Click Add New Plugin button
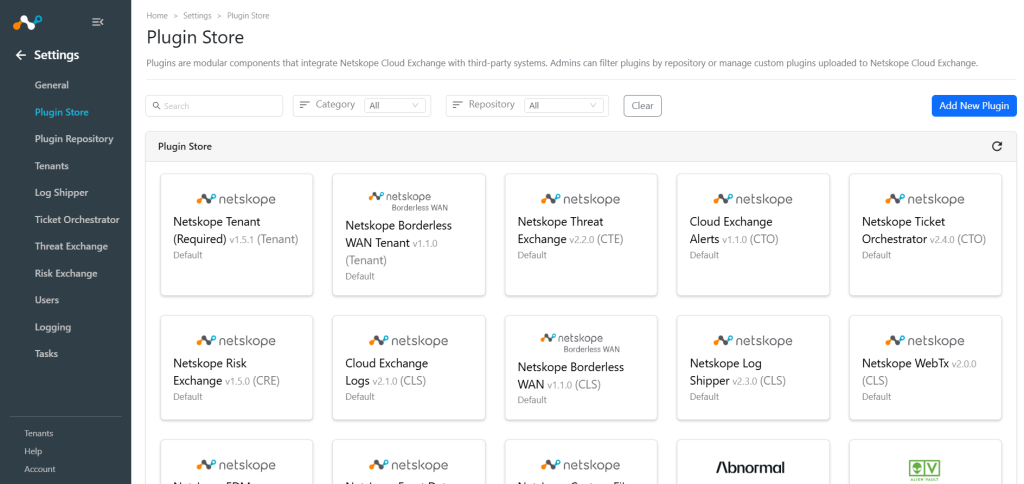The height and width of the screenshot is (484, 1024). tap(974, 106)
